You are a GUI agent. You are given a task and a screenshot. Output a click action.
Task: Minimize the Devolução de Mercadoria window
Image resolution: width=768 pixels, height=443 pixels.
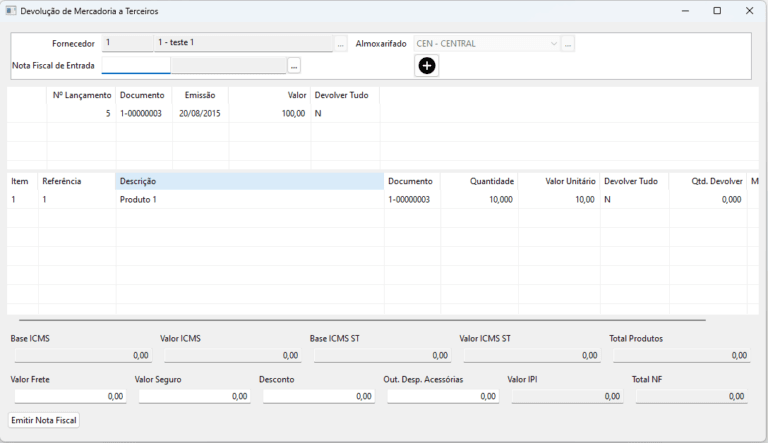point(685,11)
